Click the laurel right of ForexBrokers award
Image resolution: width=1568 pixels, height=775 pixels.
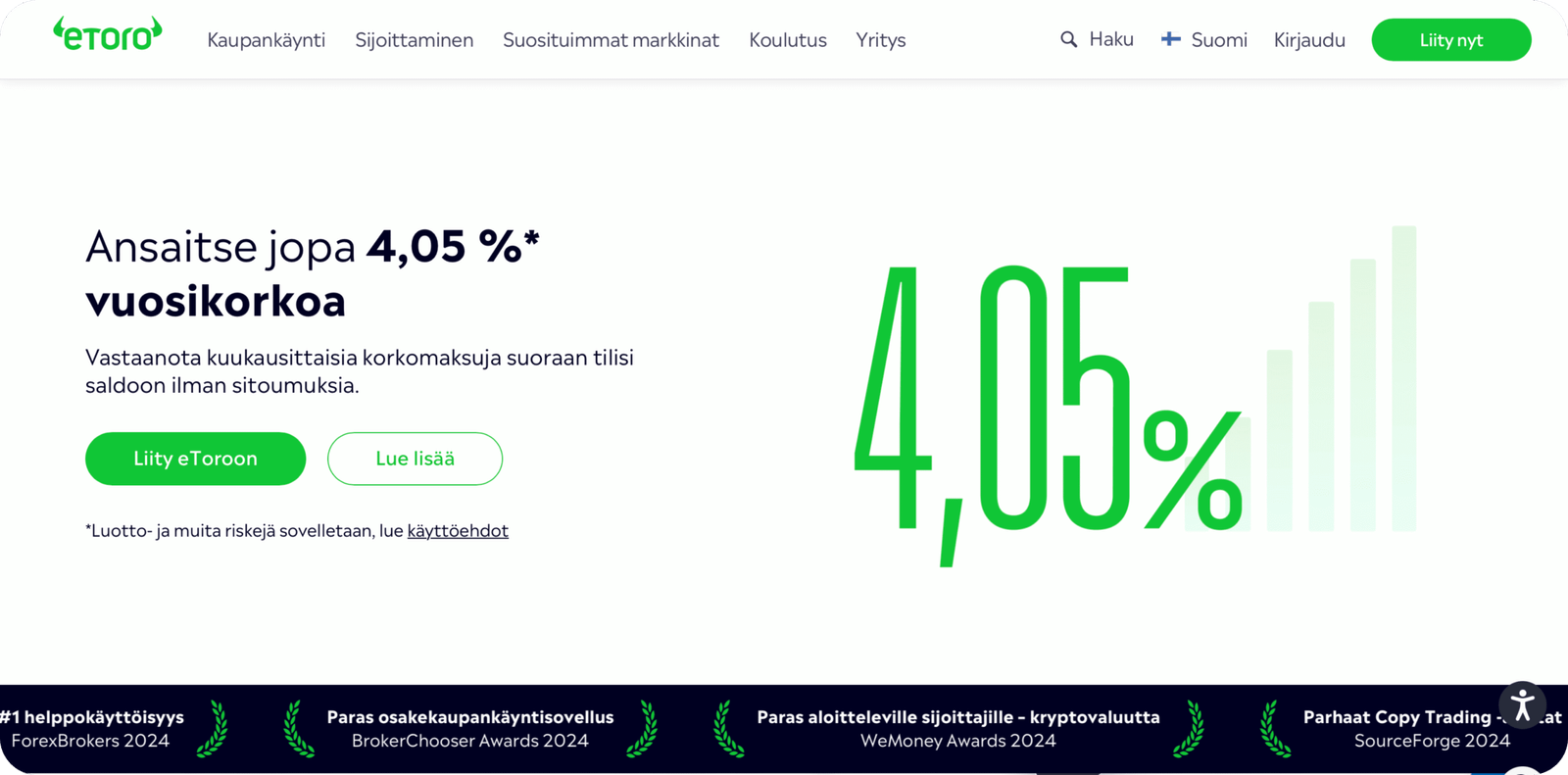pyautogui.click(x=213, y=729)
